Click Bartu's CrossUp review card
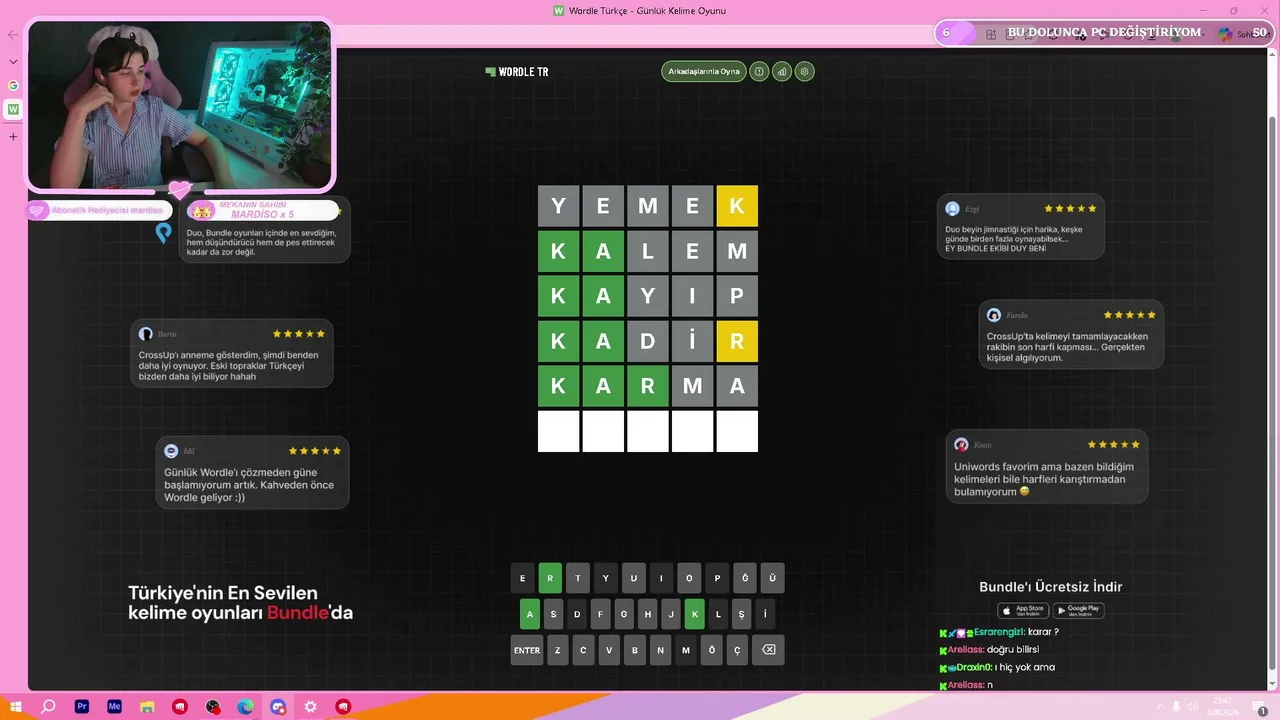Viewport: 1280px width, 720px height. click(232, 353)
